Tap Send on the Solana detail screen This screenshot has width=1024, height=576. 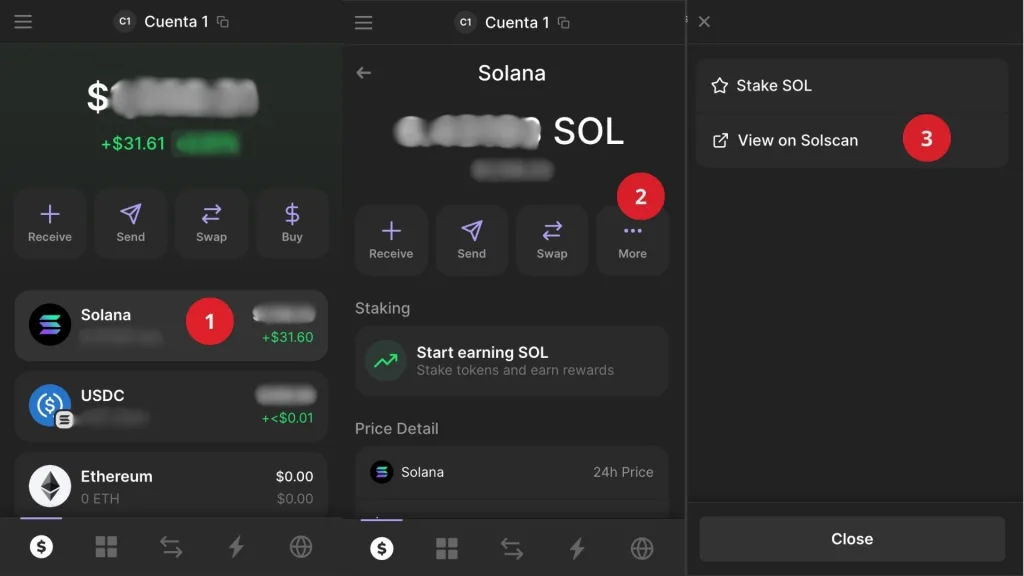tap(472, 240)
